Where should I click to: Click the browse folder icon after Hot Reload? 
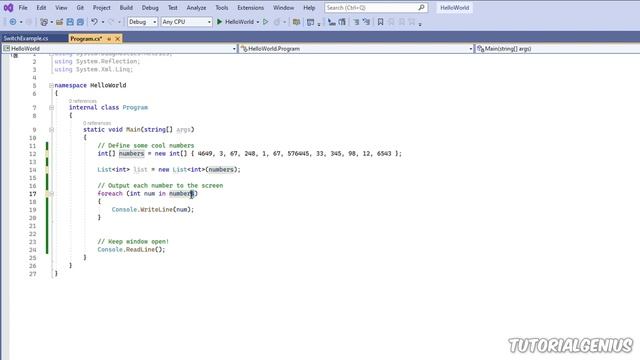coord(296,22)
